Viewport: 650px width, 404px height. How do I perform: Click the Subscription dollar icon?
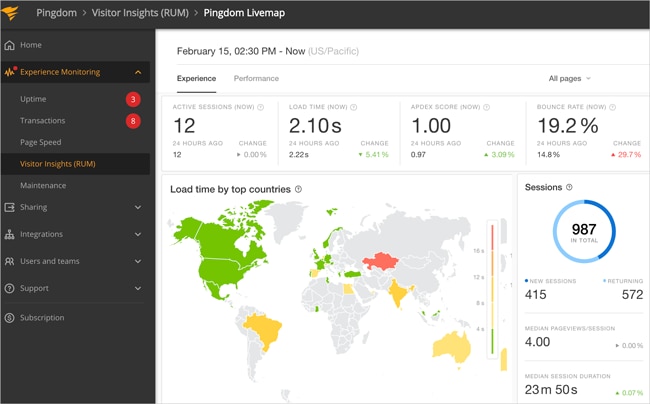(9, 318)
